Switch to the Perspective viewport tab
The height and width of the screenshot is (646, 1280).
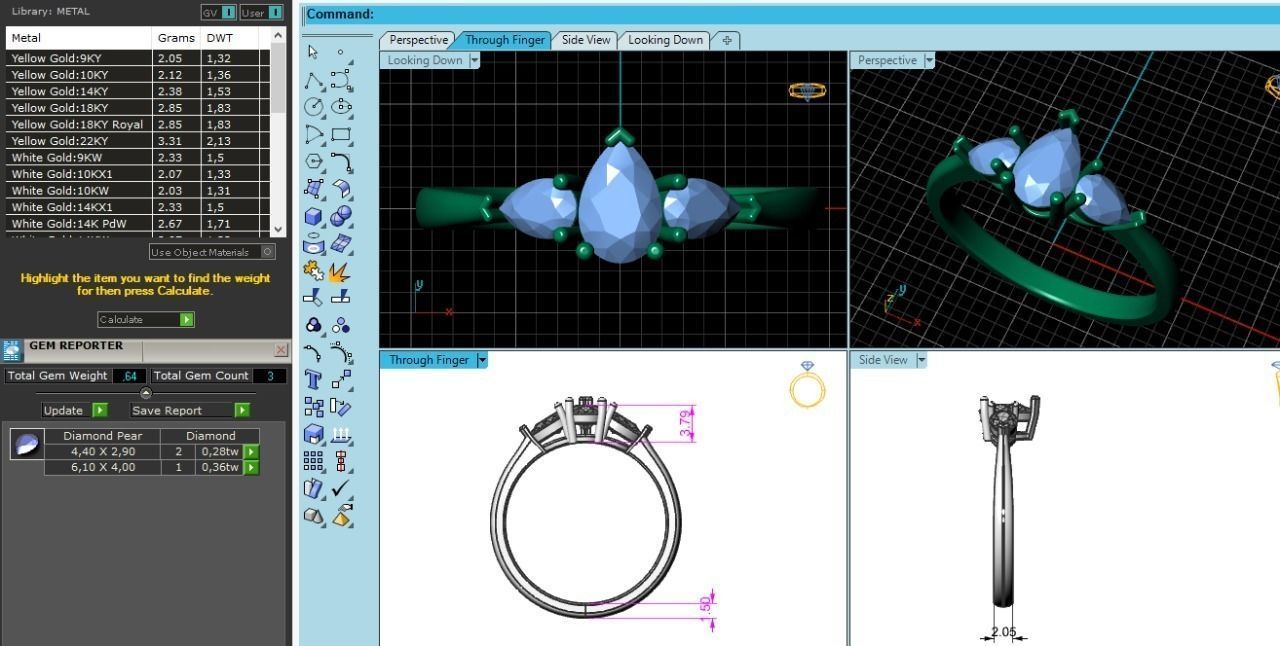click(417, 40)
